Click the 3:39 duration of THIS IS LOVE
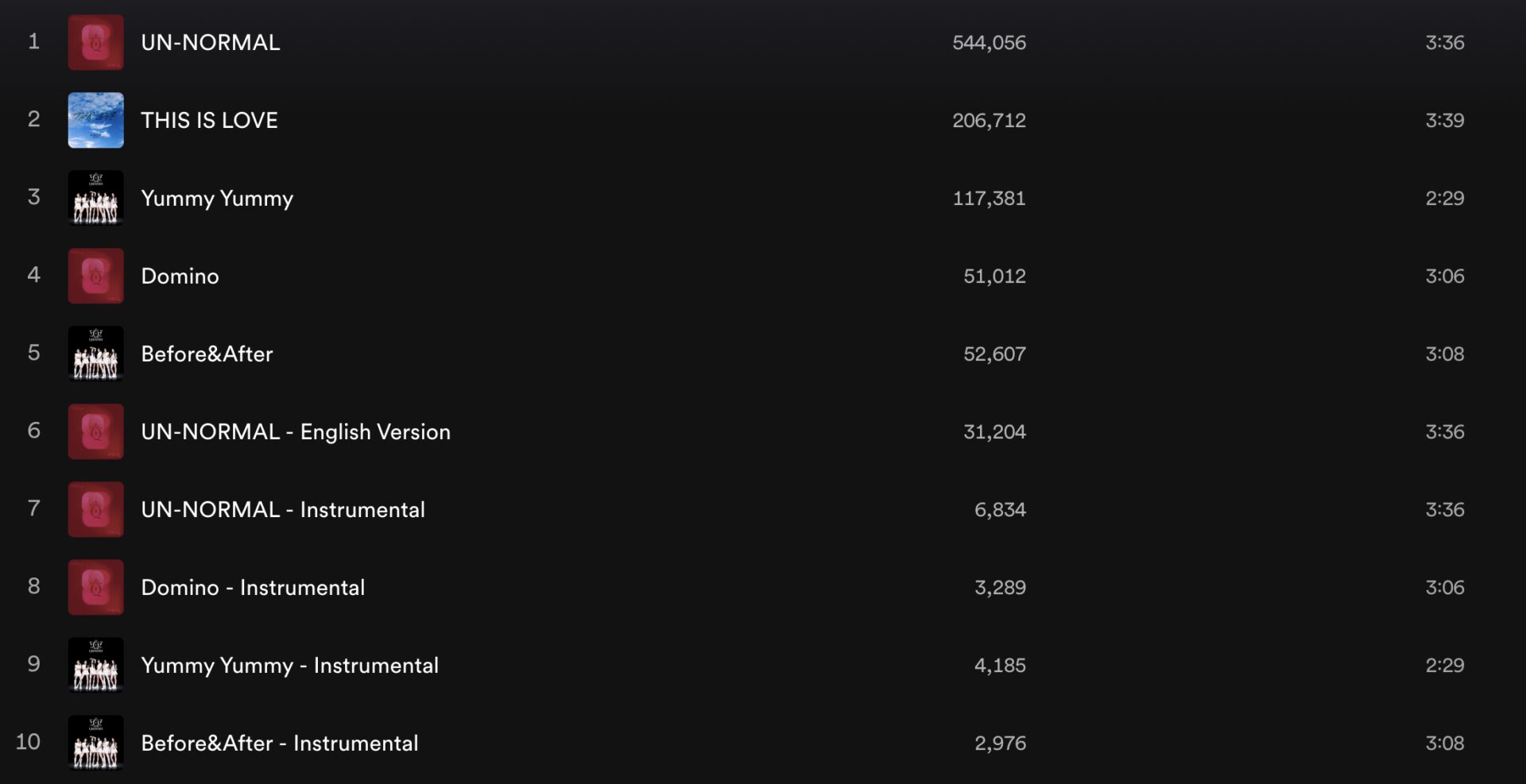The image size is (1526, 784). (1447, 120)
